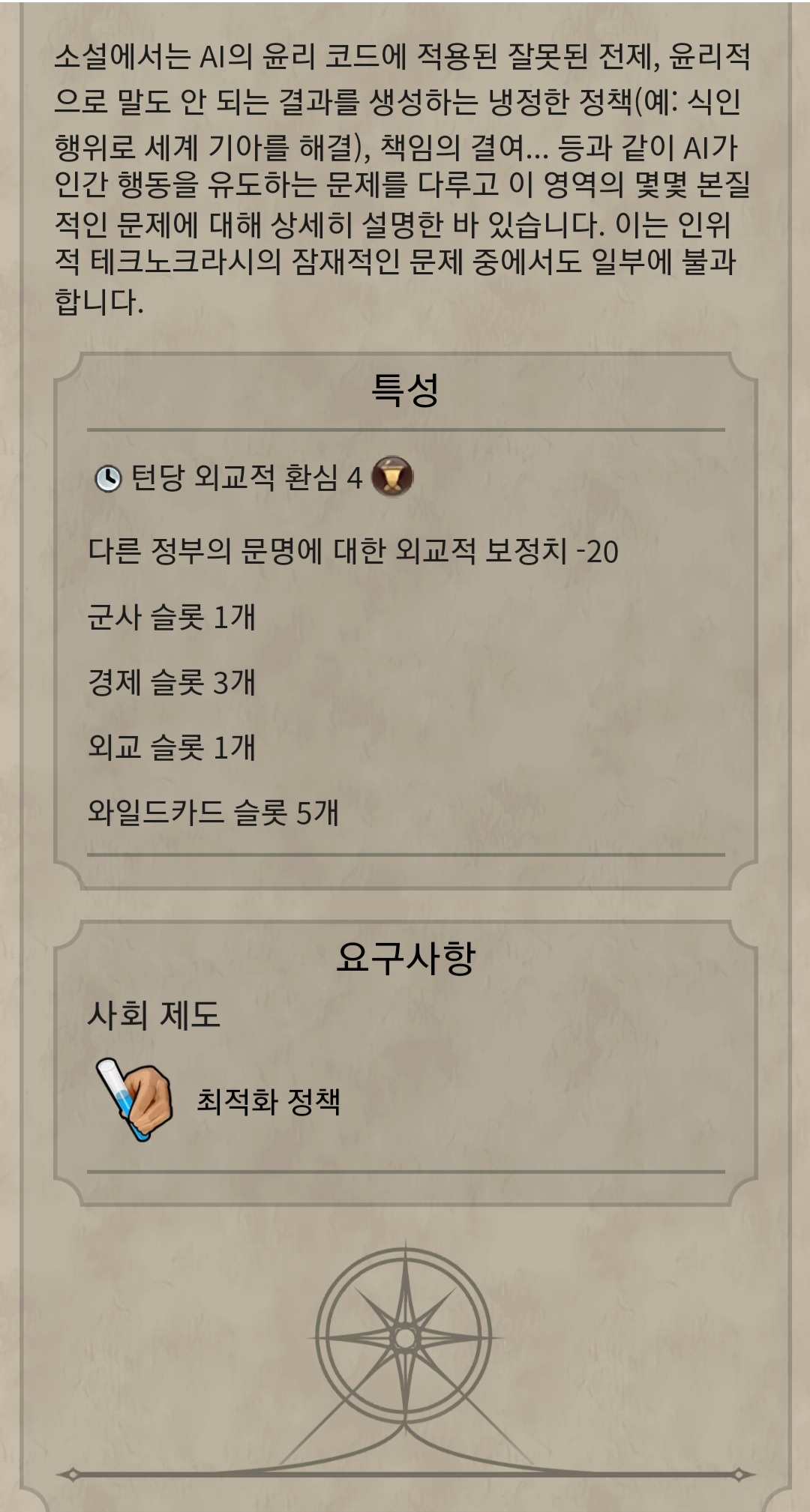
Task: Click the 와일드카드 슬롯 5개 entry
Action: tap(213, 813)
